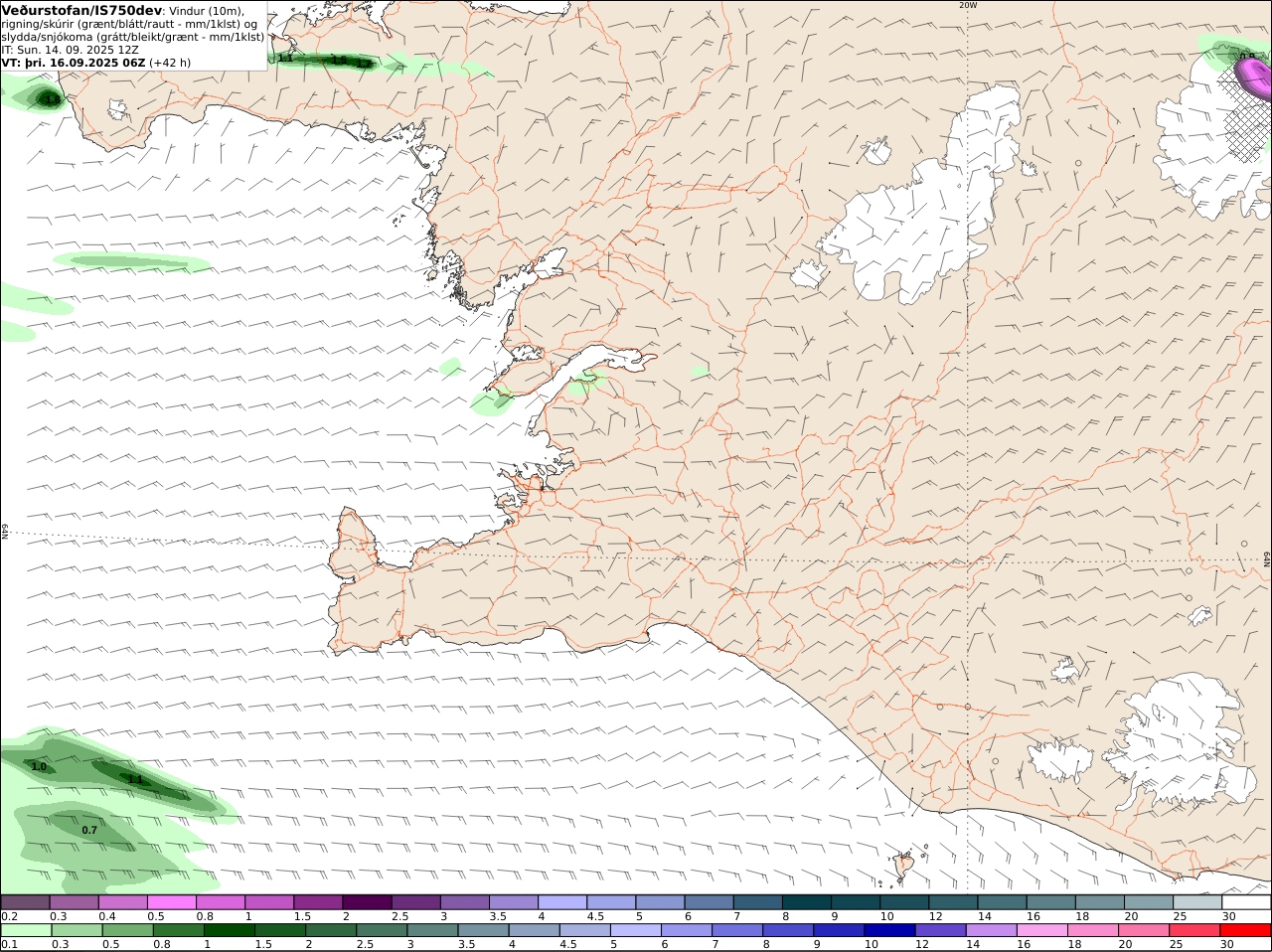The height and width of the screenshot is (952, 1272).
Task: Select the darkest purple 2 sleet/snow swatch
Action: (367, 902)
